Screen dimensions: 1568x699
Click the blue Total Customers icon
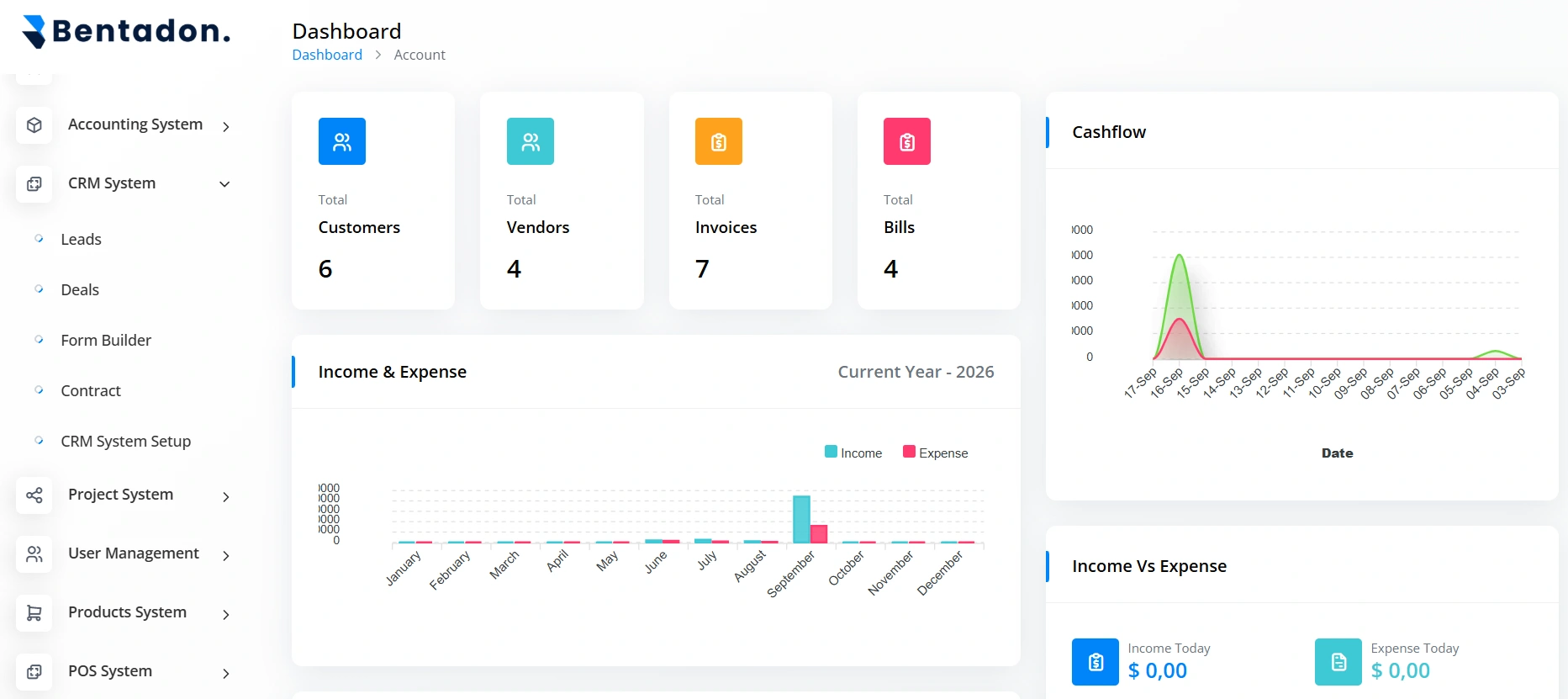click(342, 141)
